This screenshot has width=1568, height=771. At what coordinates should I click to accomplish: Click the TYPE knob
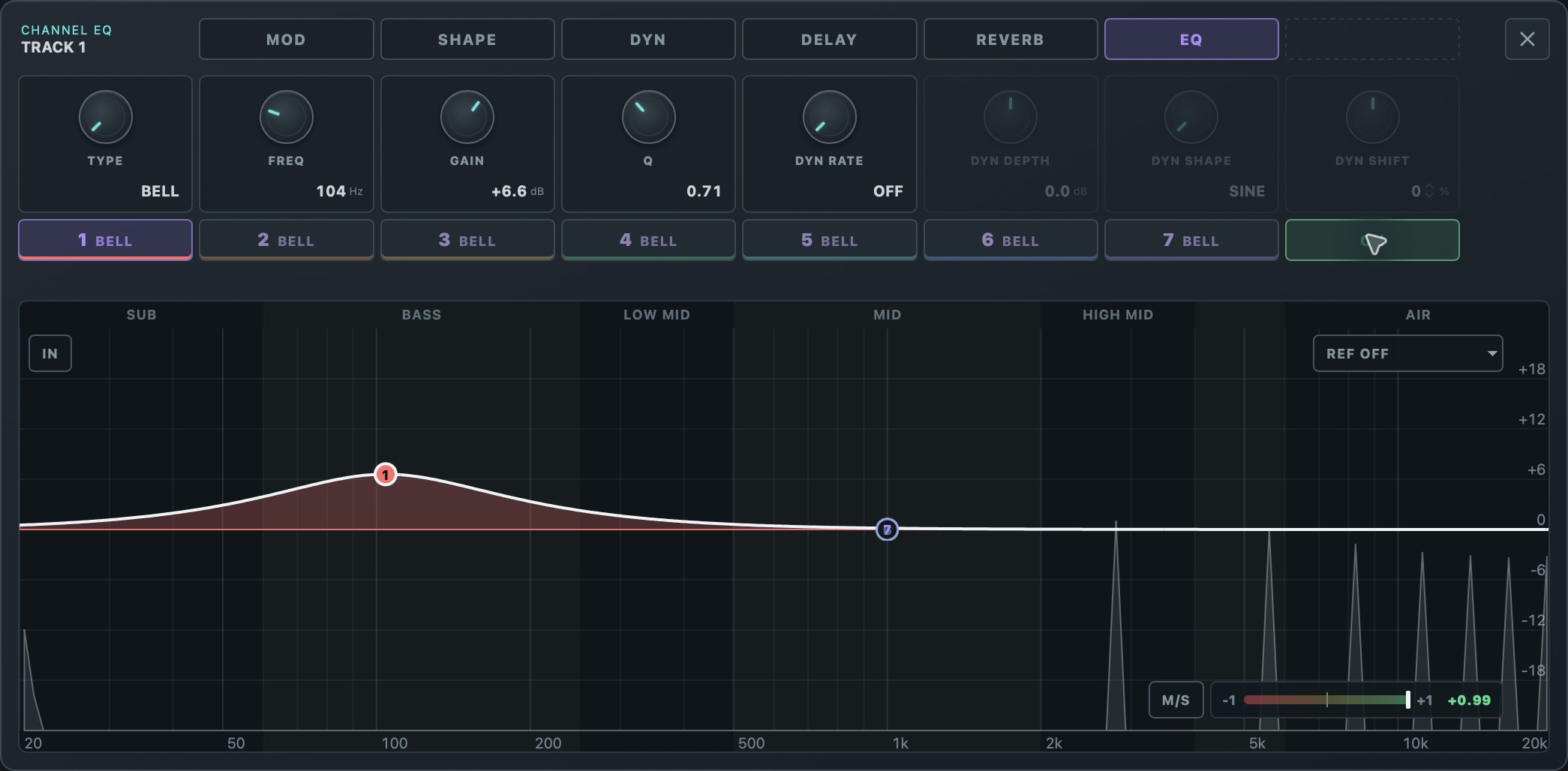pos(106,117)
